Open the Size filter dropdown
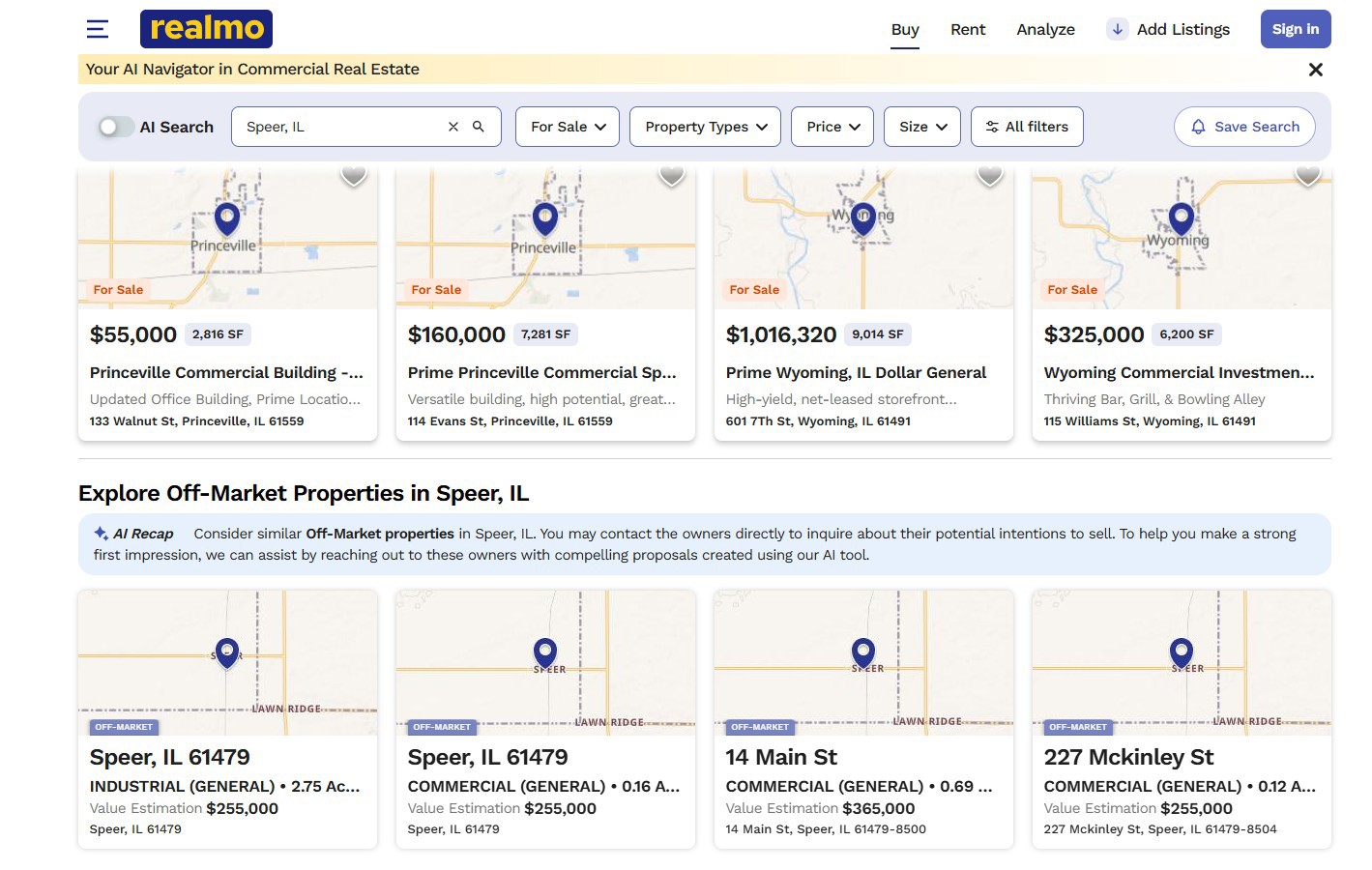 922,127
